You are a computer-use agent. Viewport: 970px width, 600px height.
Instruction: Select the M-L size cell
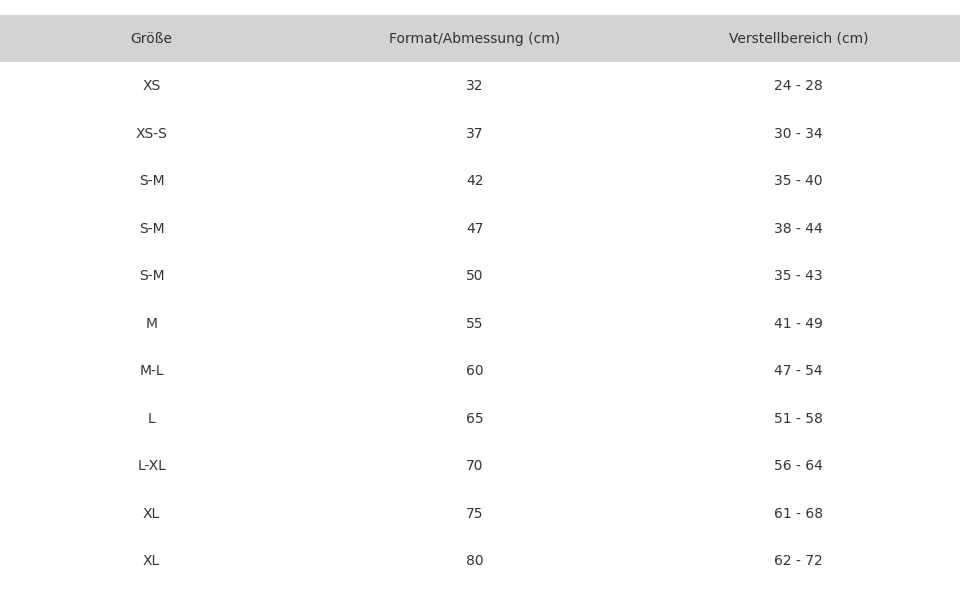point(151,371)
